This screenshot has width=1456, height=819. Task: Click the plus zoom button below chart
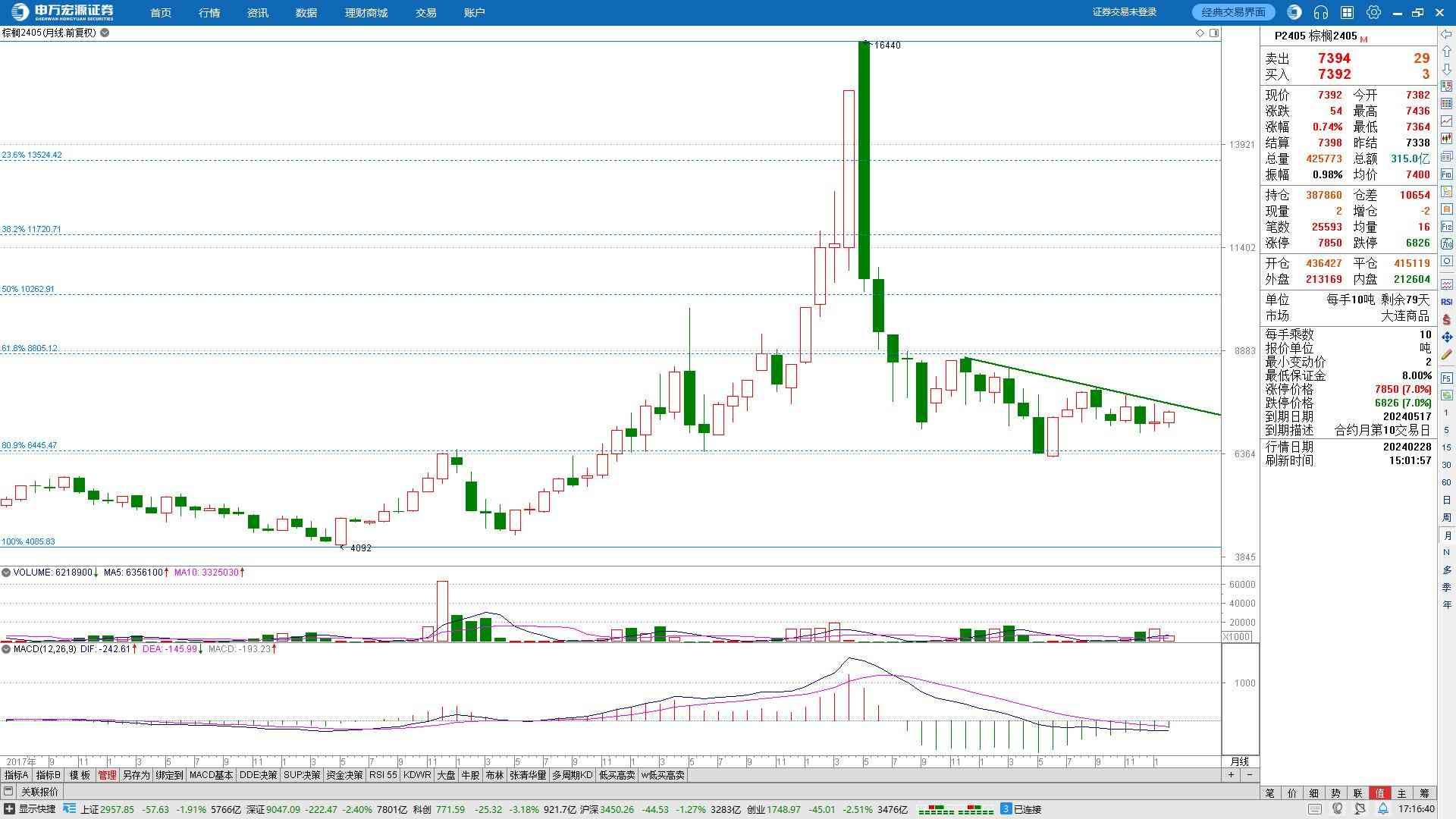(x=1231, y=775)
